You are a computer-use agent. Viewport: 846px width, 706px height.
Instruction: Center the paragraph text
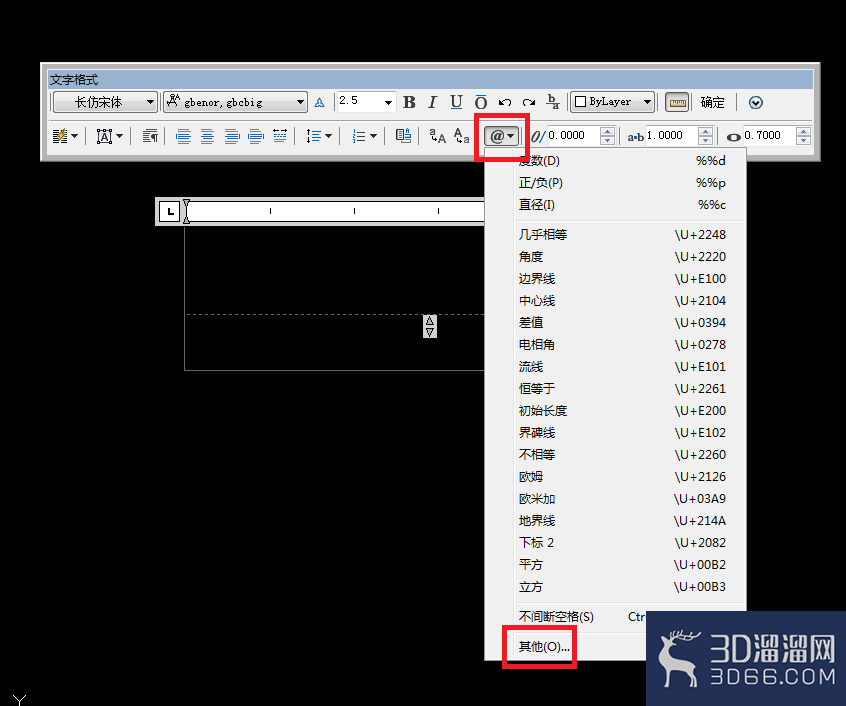[207, 136]
